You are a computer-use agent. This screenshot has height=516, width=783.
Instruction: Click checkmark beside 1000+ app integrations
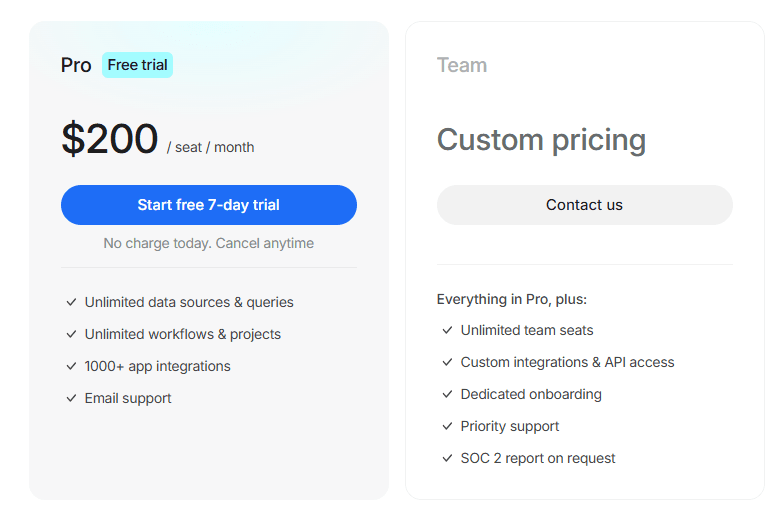point(71,366)
